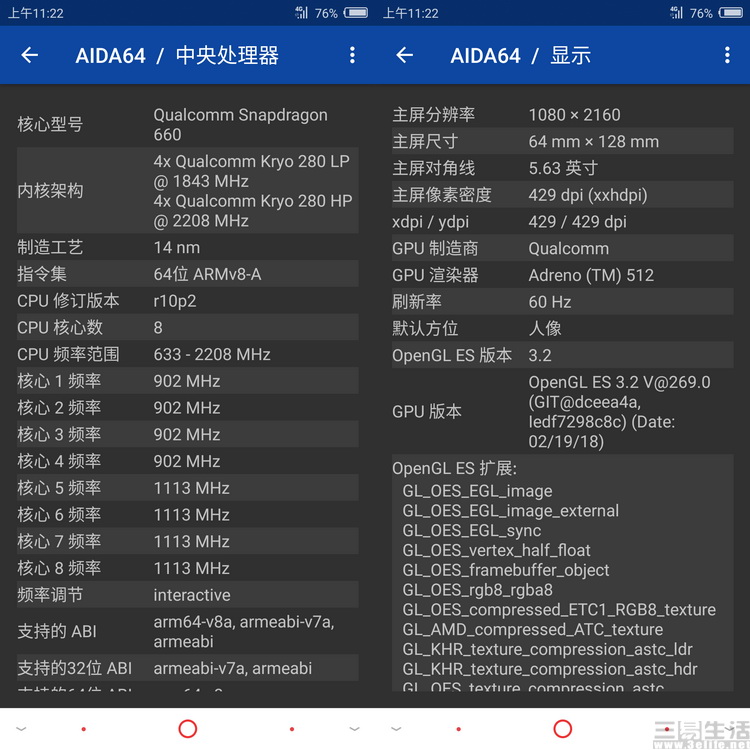This screenshot has width=750, height=750.
Task: Select the 核心 2 频率 row
Action: point(188,408)
